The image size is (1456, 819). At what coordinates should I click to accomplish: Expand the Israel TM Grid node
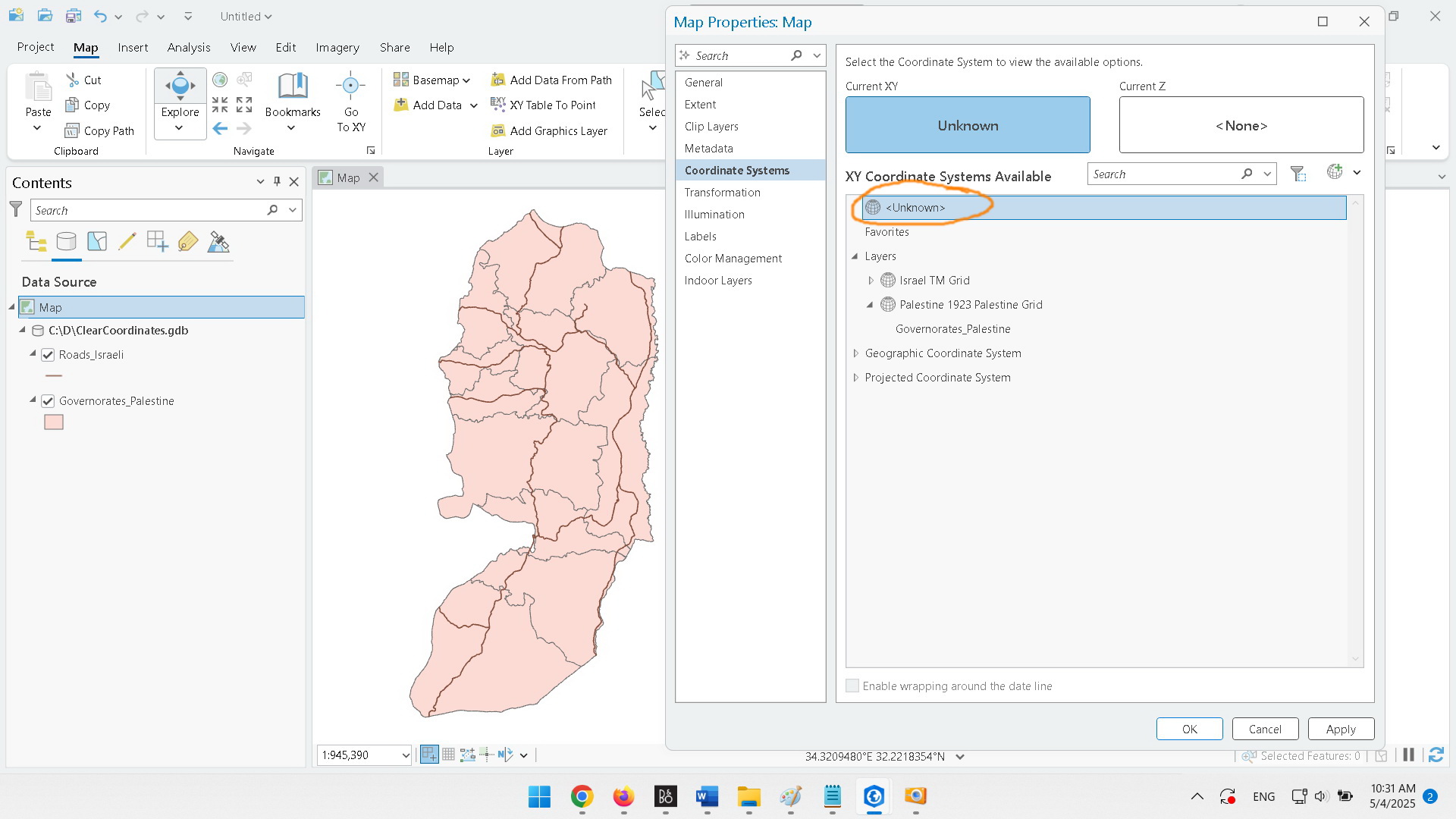point(871,281)
